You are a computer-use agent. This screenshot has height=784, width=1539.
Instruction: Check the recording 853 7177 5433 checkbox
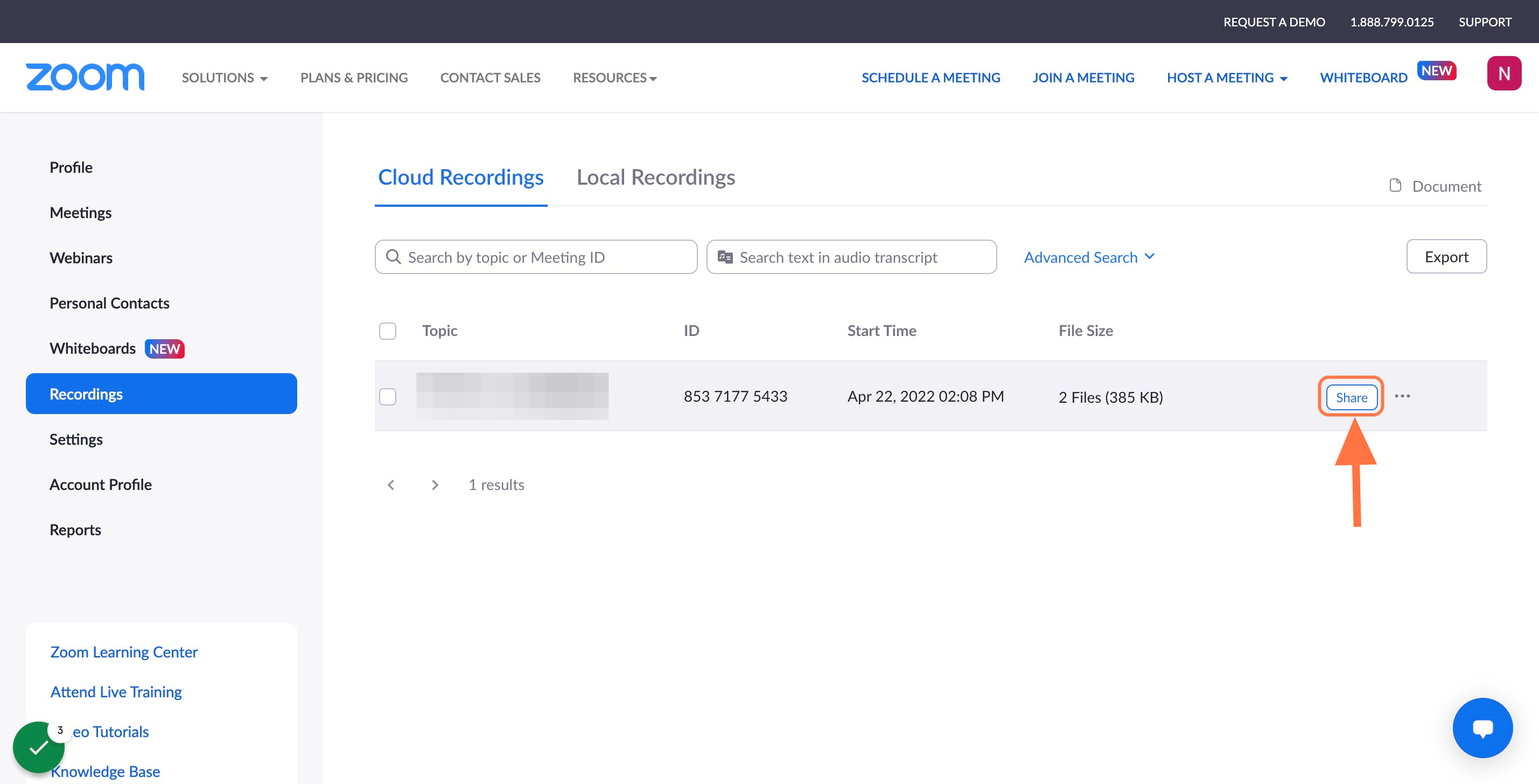point(388,397)
